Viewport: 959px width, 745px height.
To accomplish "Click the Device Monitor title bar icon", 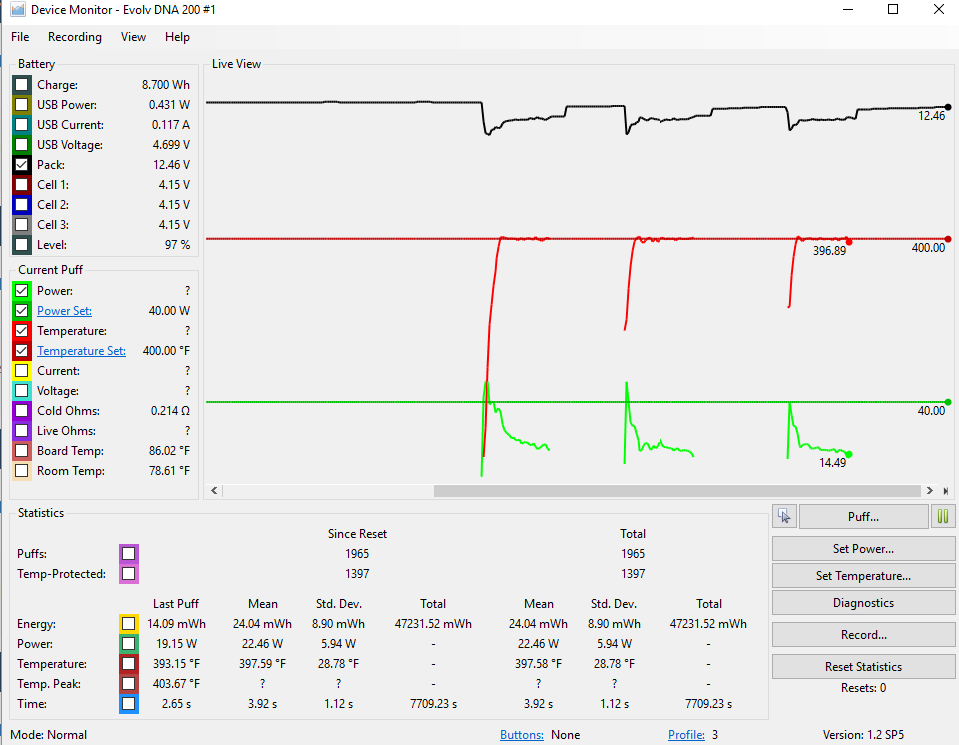I will (x=17, y=10).
